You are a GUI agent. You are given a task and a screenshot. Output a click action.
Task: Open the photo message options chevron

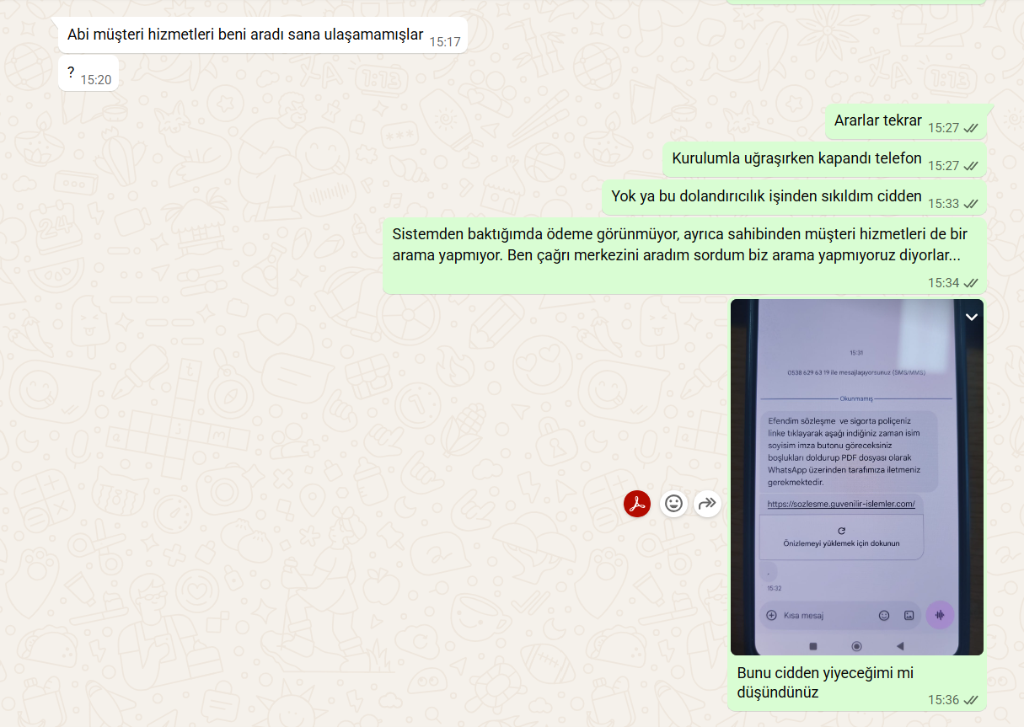pyautogui.click(x=972, y=317)
